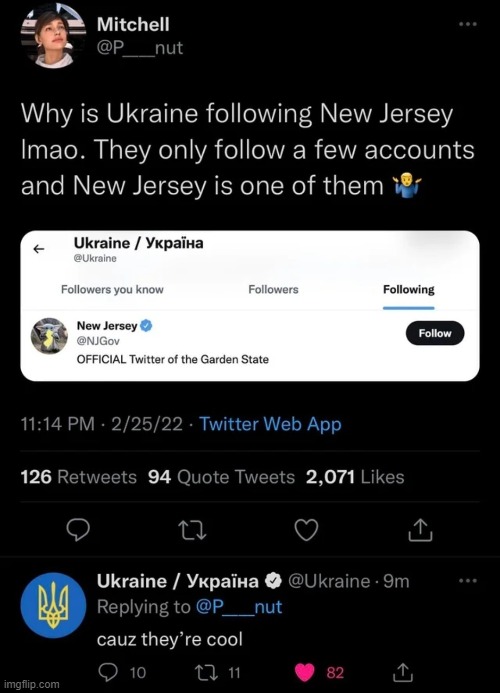Open the 94 Quote Tweets list
The height and width of the screenshot is (693, 500).
[x=221, y=477]
